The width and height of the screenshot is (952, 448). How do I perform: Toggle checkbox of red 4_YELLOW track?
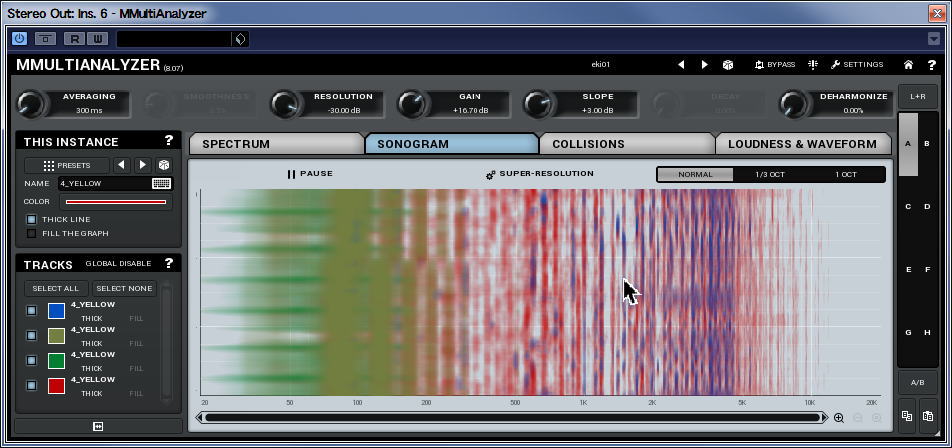pyautogui.click(x=32, y=385)
